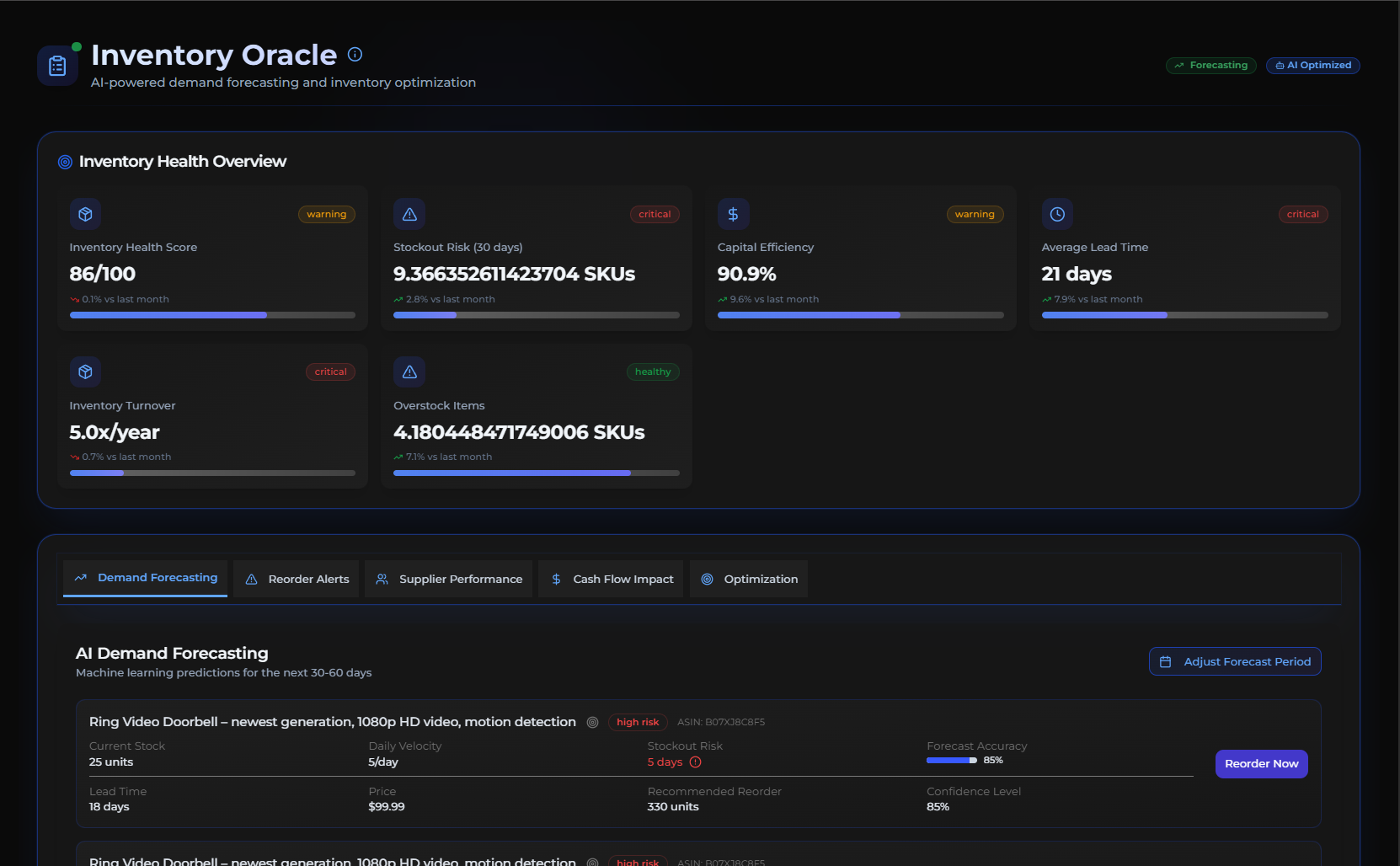Click the Stockout Risk progress bar
Image resolution: width=1400 pixels, height=866 pixels.
[537, 315]
